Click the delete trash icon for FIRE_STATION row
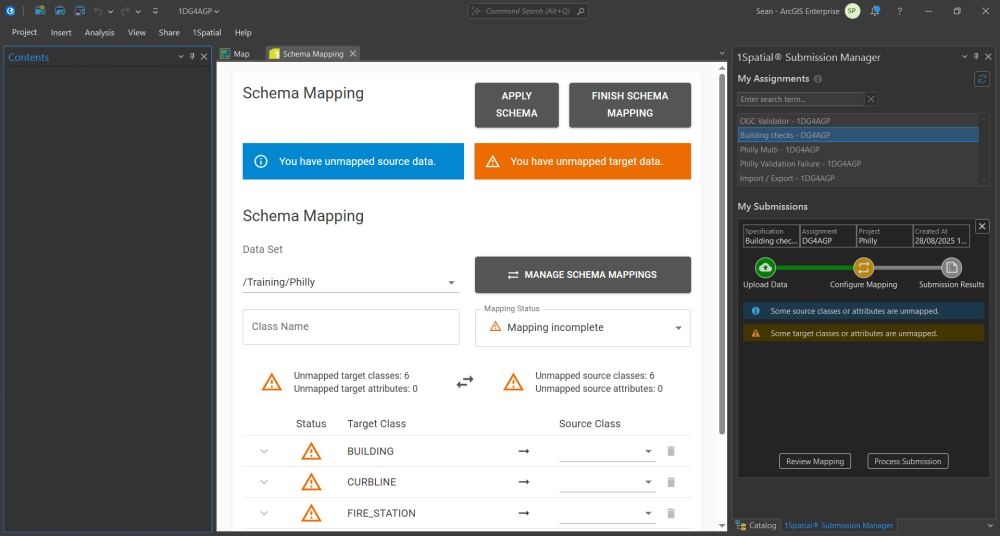Image resolution: width=1000 pixels, height=536 pixels. click(671, 513)
